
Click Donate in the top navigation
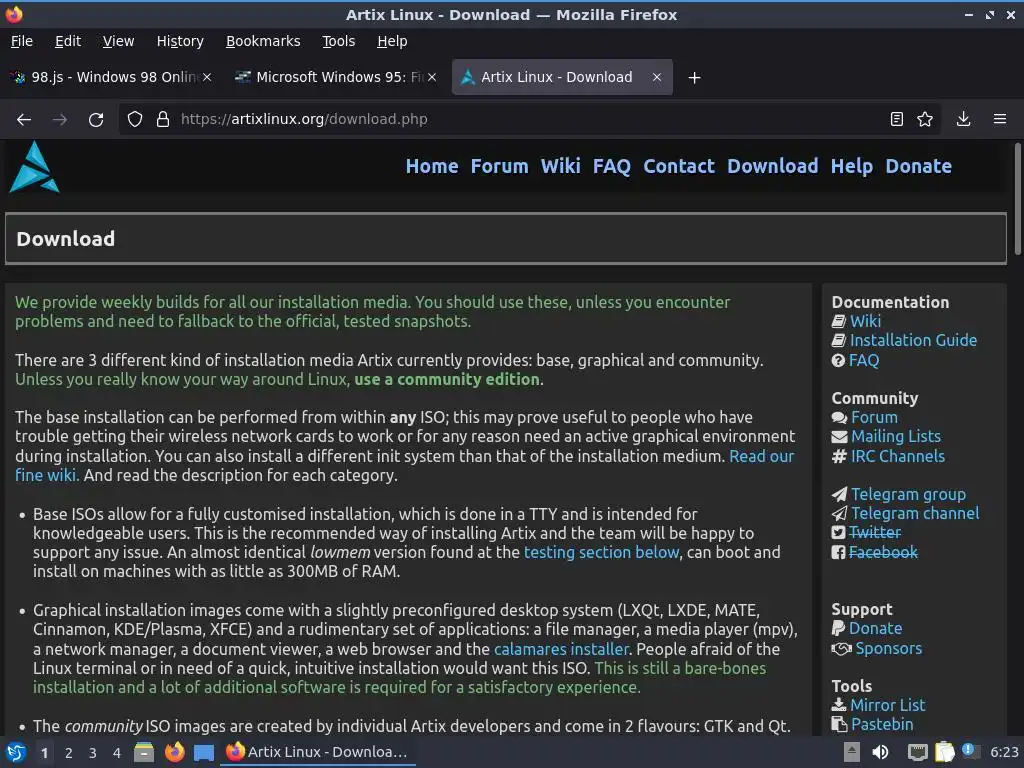(918, 167)
